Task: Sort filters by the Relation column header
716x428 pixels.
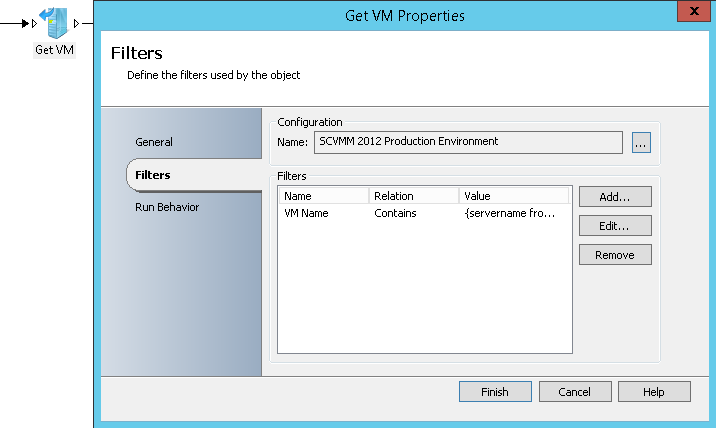Action: pyautogui.click(x=414, y=196)
